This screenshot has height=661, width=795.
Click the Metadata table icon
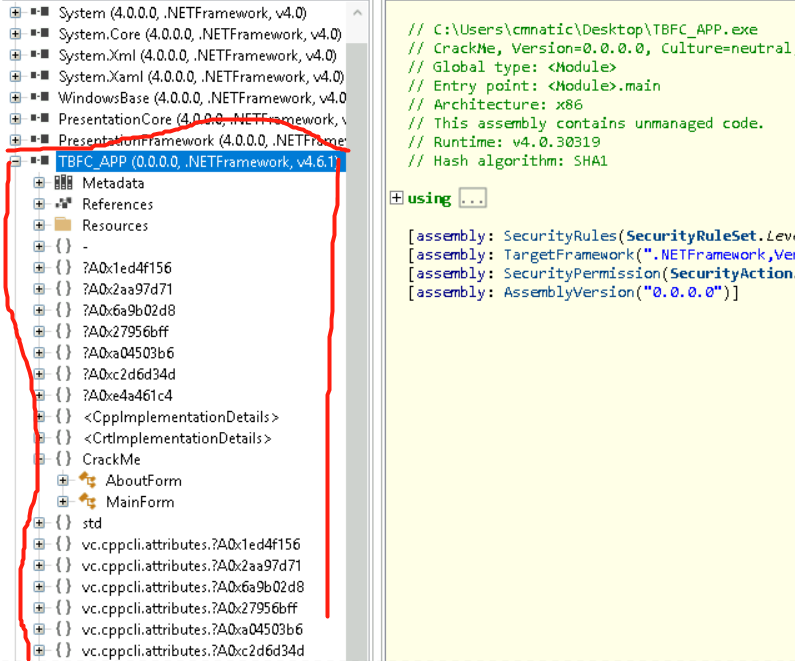(63, 183)
